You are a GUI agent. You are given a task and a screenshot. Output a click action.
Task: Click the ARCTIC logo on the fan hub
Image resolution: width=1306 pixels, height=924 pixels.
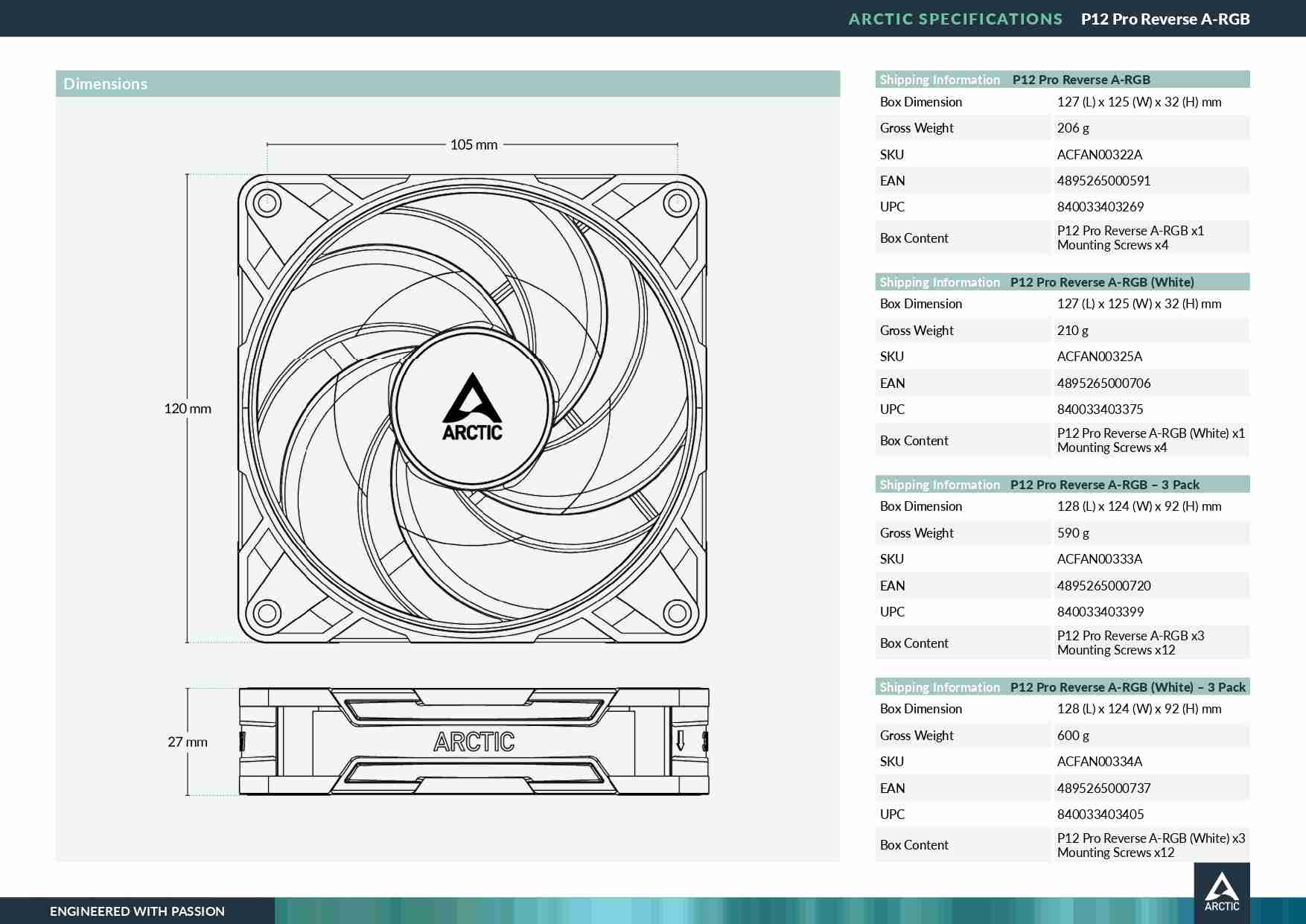point(472,407)
